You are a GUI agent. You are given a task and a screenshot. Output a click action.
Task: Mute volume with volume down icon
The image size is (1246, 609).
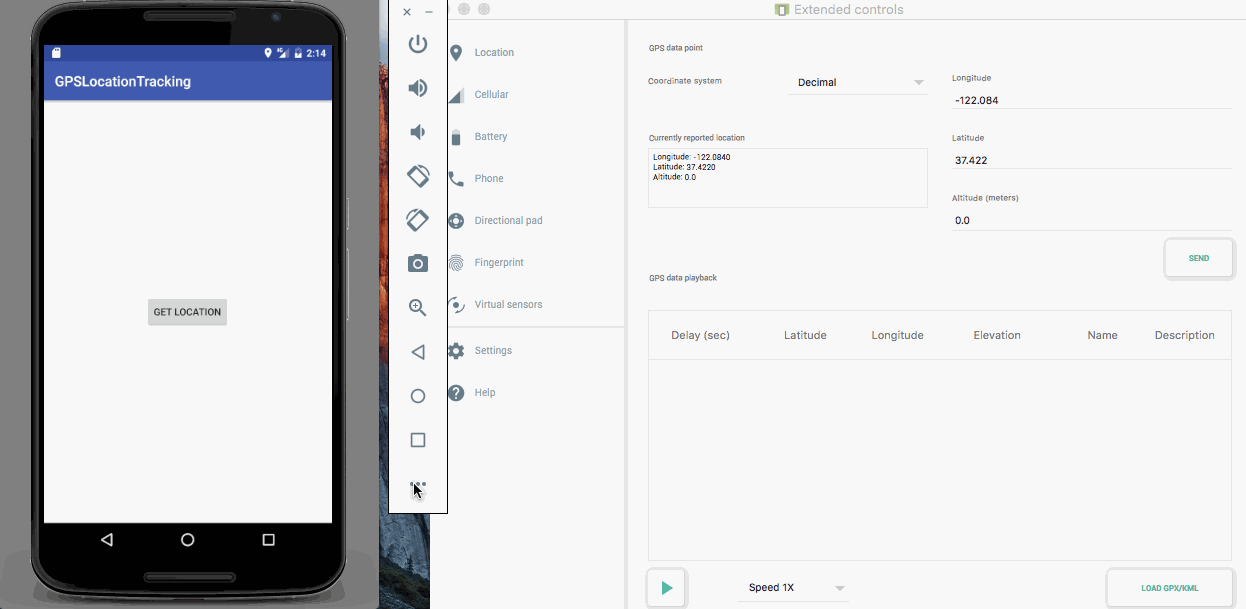pyautogui.click(x=418, y=131)
